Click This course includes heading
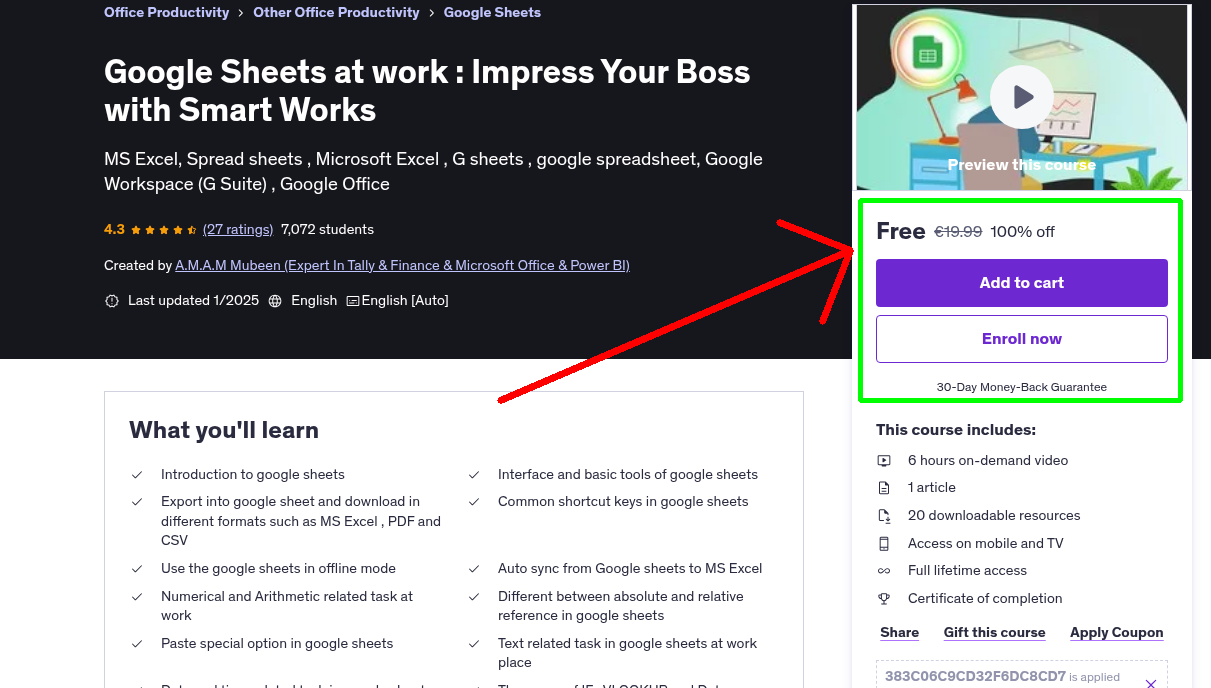The image size is (1211, 688). tap(956, 430)
